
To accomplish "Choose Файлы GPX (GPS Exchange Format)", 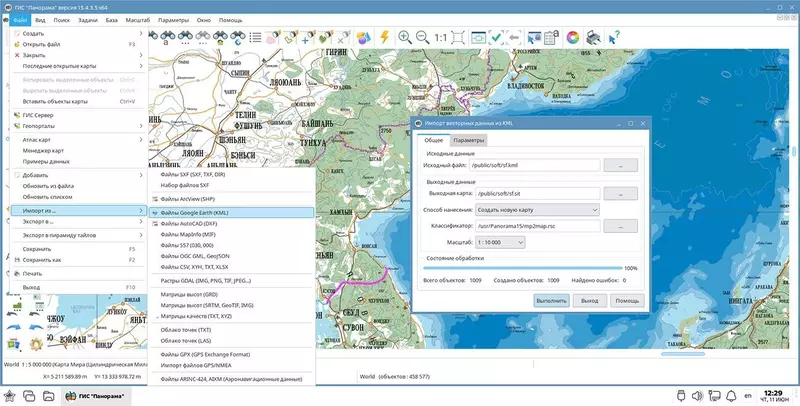I will click(231, 354).
